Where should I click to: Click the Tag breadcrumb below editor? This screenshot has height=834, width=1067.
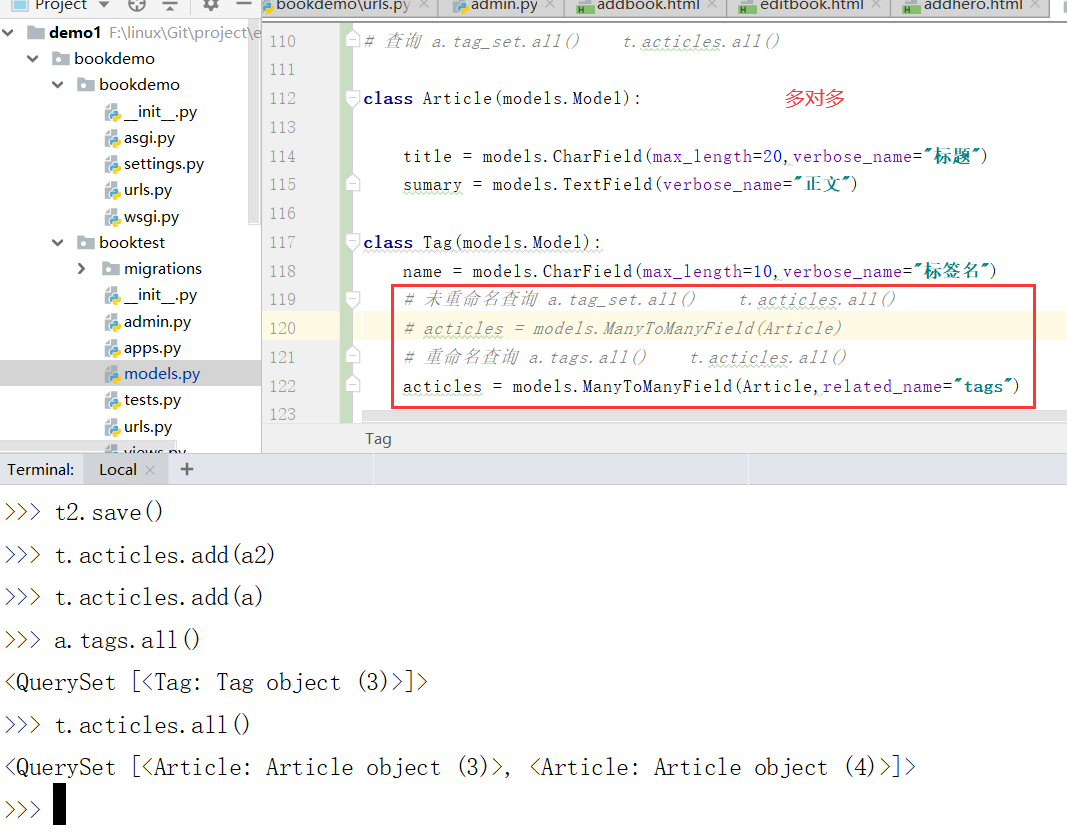378,439
